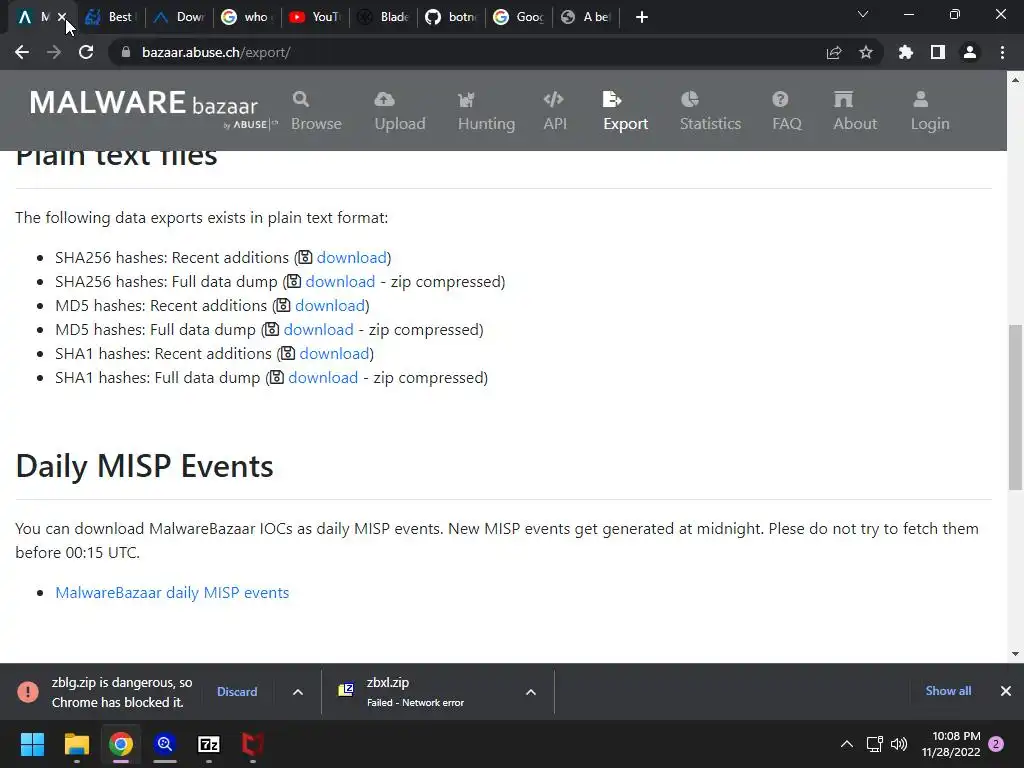Toggle Chrome side panel
1024x768 pixels.
(938, 52)
